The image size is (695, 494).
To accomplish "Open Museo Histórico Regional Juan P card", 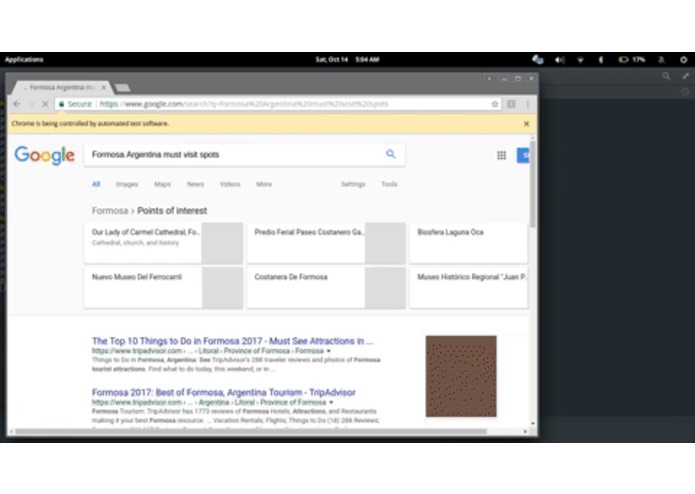I will click(469, 288).
